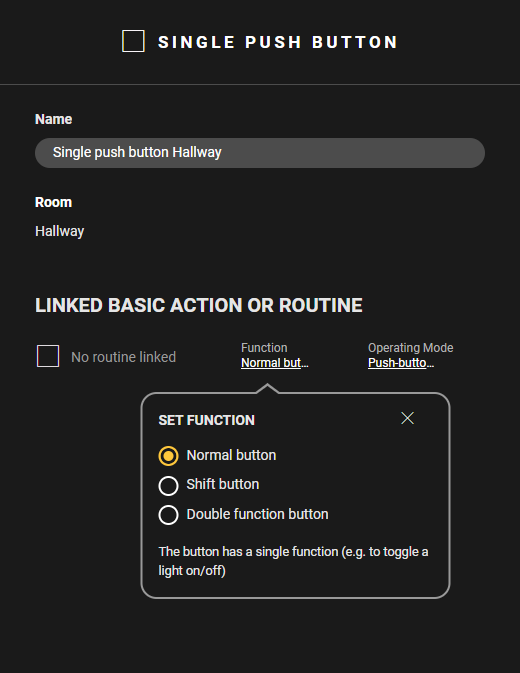Click the Shift button label text
Viewport: 520px width, 673px height.
[223, 485]
